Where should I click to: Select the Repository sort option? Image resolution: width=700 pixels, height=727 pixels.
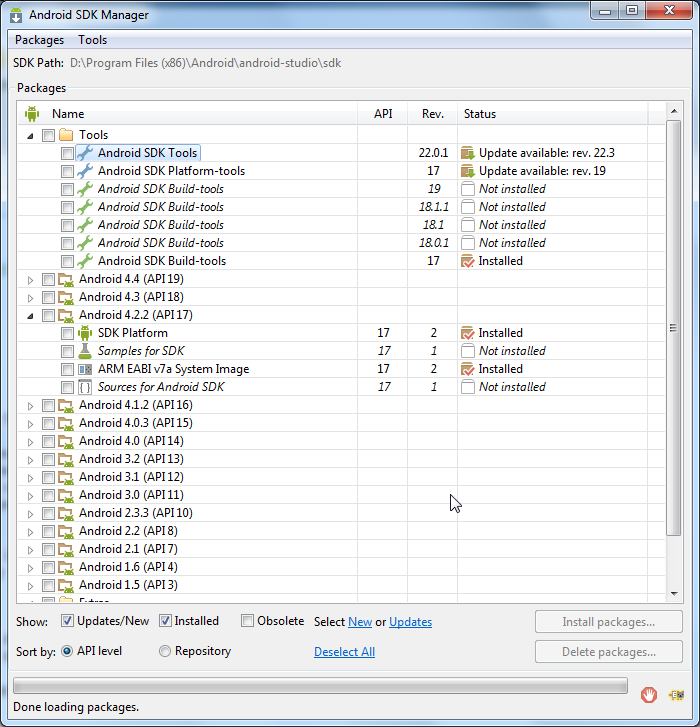[165, 651]
